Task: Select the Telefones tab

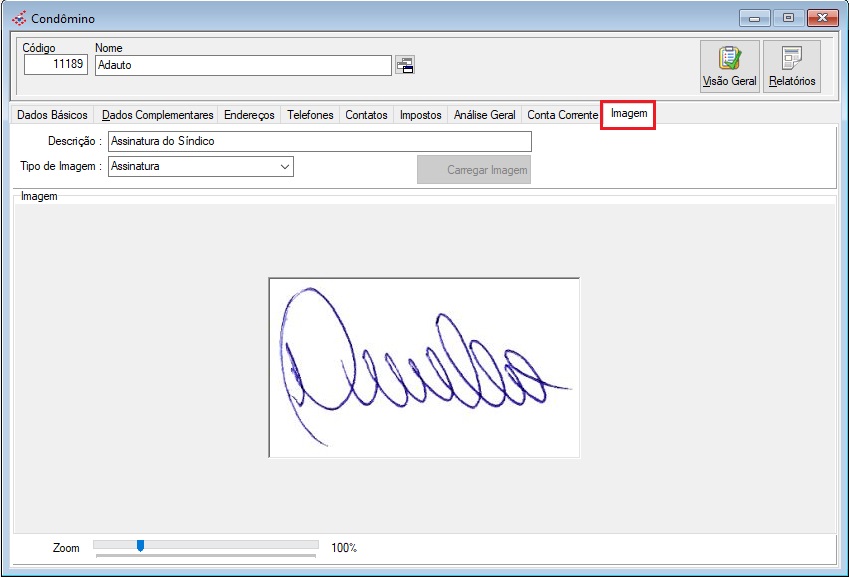Action: click(x=310, y=115)
